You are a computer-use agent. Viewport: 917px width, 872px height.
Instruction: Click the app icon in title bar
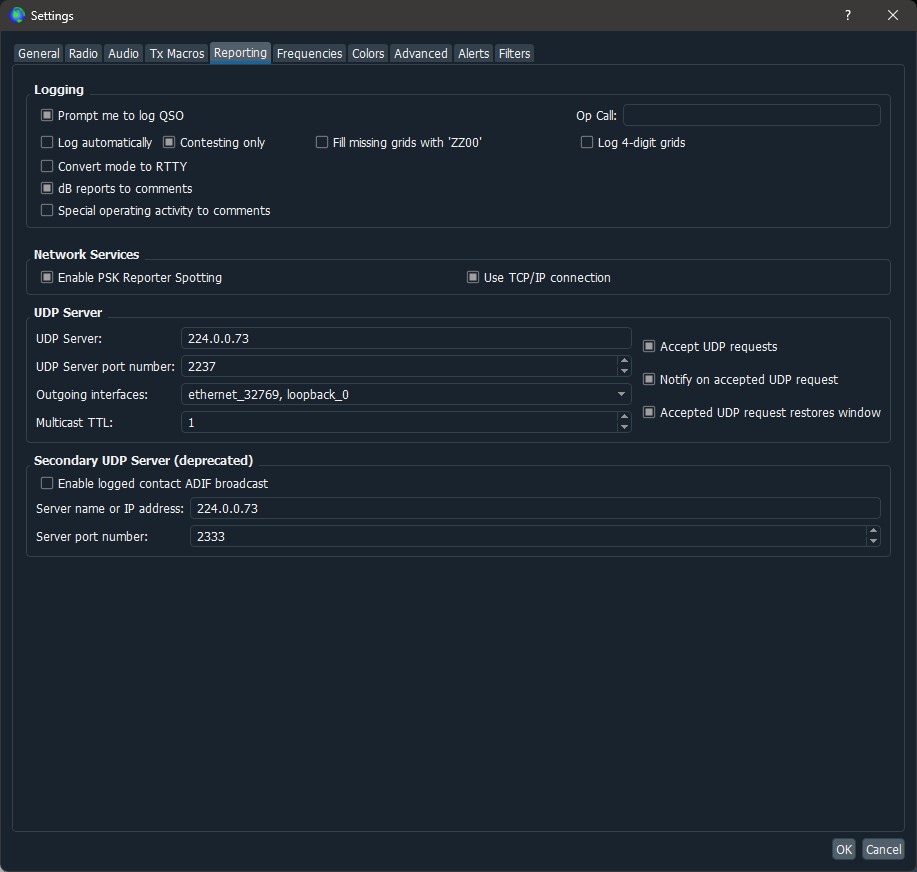coord(17,15)
